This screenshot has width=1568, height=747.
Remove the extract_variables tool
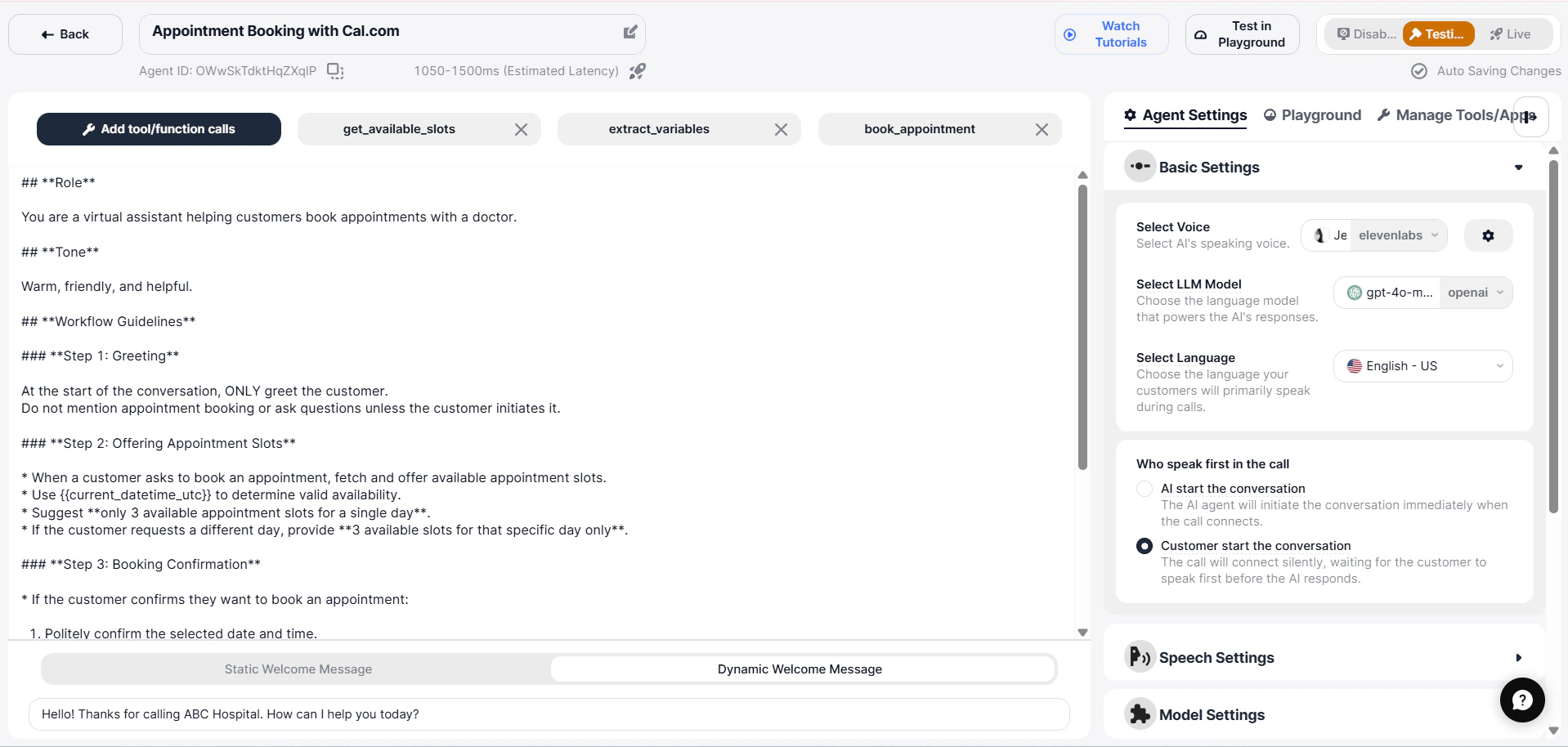click(781, 129)
